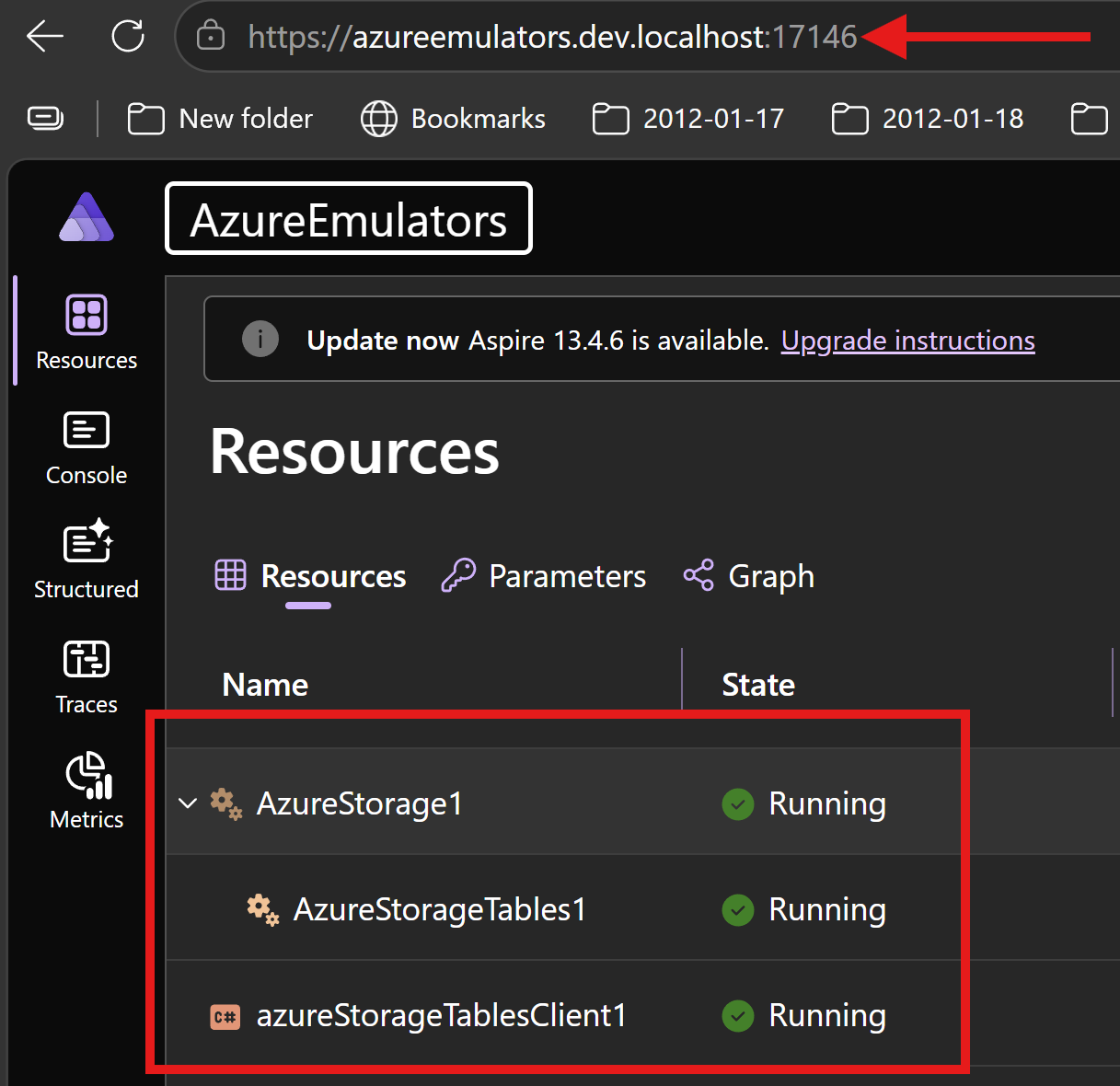This screenshot has height=1086, width=1120.
Task: Open Traces page in the sidebar
Action: tap(87, 677)
